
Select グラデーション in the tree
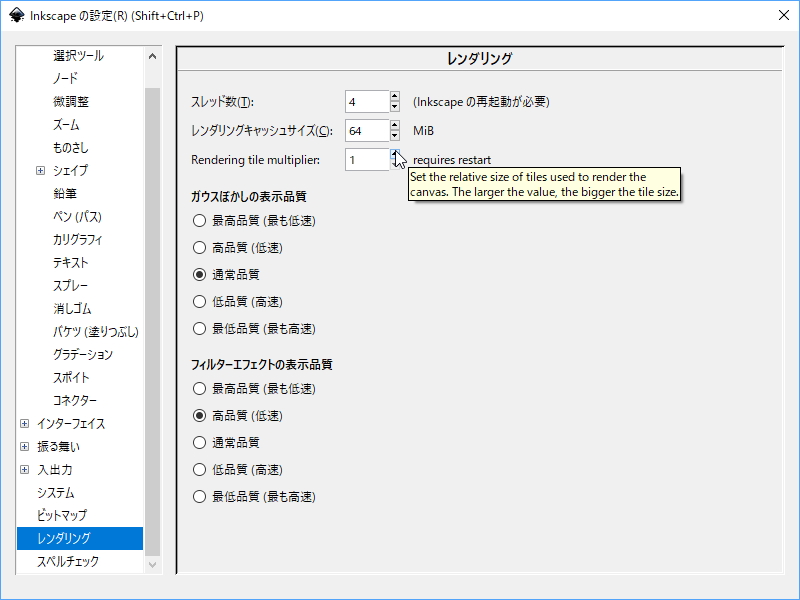(83, 355)
